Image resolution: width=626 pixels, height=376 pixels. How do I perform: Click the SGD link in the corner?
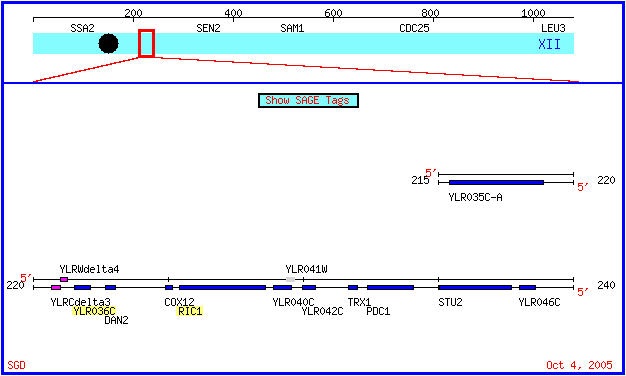pos(16,365)
